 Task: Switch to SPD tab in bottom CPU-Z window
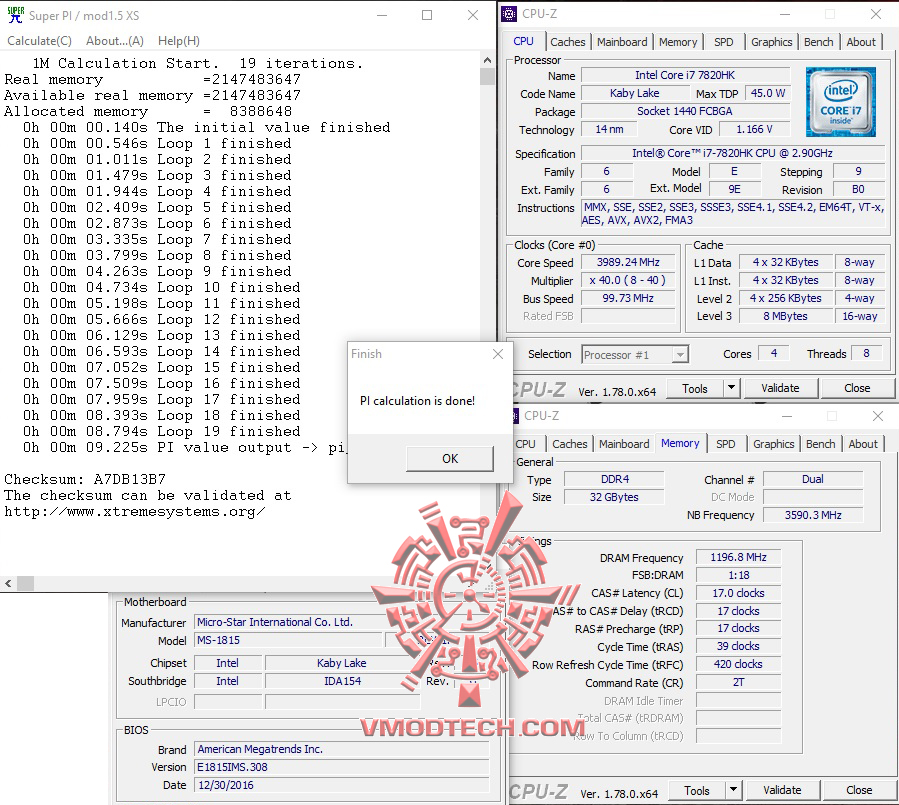pyautogui.click(x=725, y=444)
